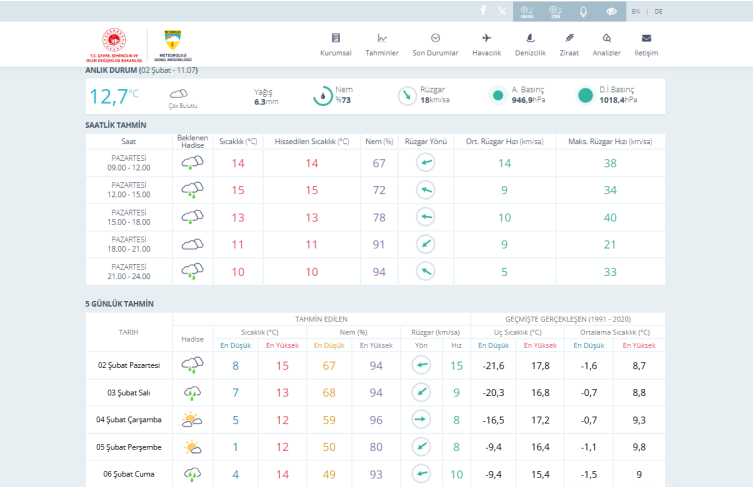Click the green circle beside A. Basınç
Screen dimensions: 753x487
click(x=498, y=96)
